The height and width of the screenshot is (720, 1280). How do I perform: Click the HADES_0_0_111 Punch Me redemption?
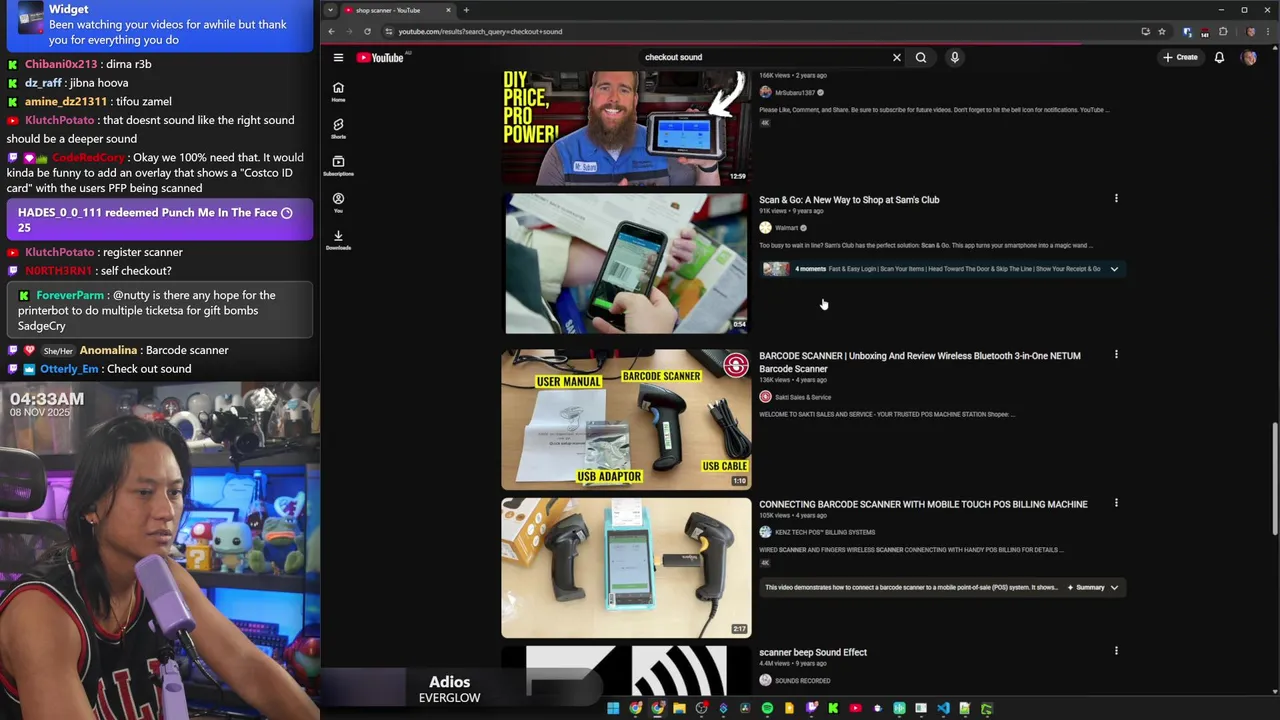[x=160, y=220]
